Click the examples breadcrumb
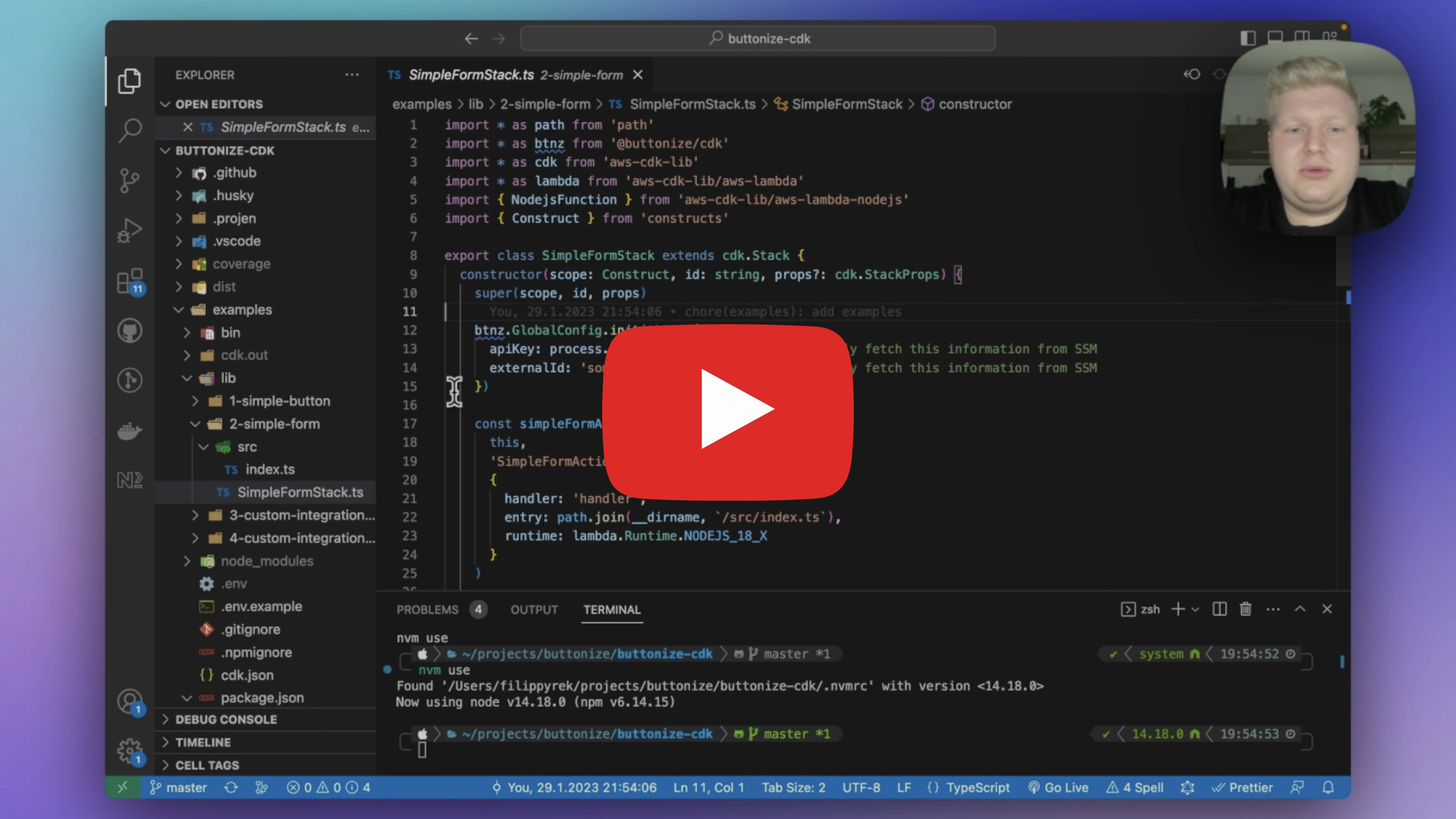Image resolution: width=1456 pixels, height=819 pixels. pyautogui.click(x=422, y=104)
